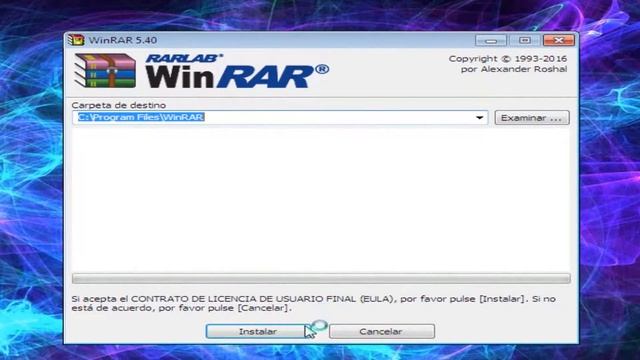The width and height of the screenshot is (640, 360).
Task: Click the EULA license agreement notice text
Action: pos(313,303)
